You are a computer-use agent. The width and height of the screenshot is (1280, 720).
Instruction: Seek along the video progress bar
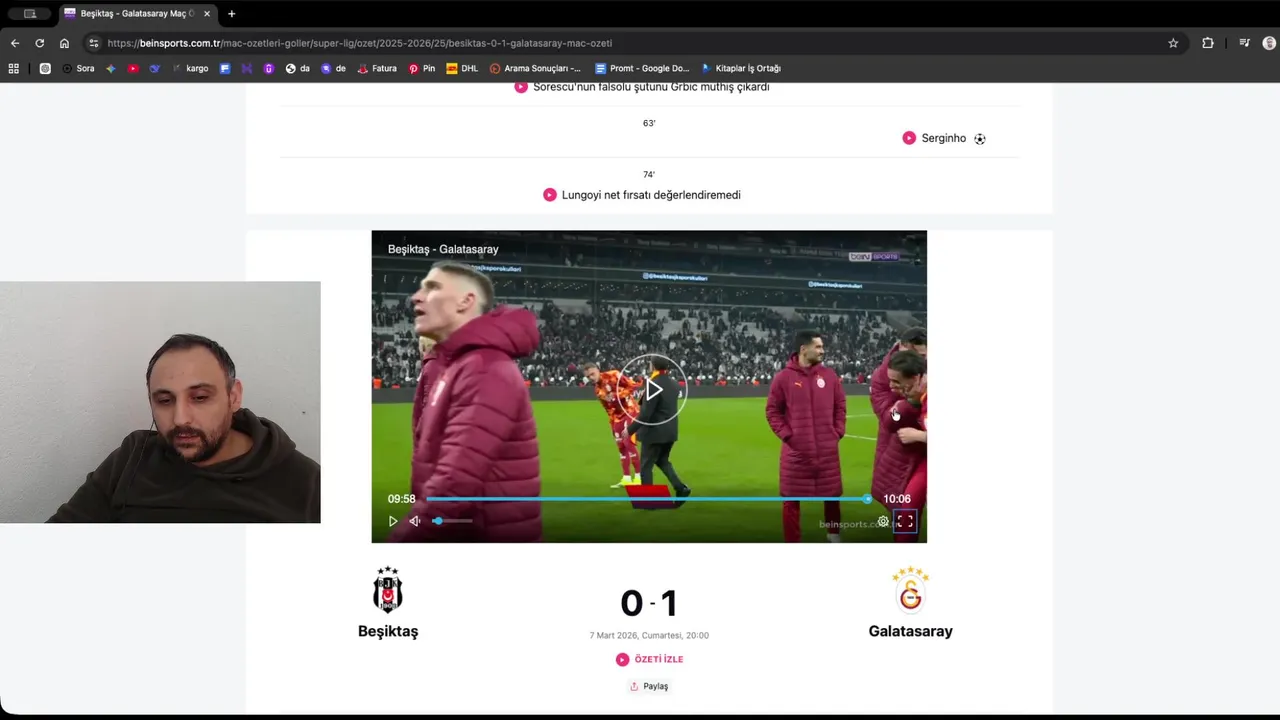(x=649, y=499)
